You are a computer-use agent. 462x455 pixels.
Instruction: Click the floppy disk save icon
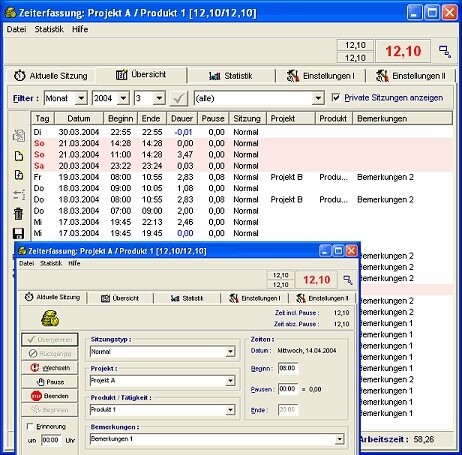tap(19, 233)
